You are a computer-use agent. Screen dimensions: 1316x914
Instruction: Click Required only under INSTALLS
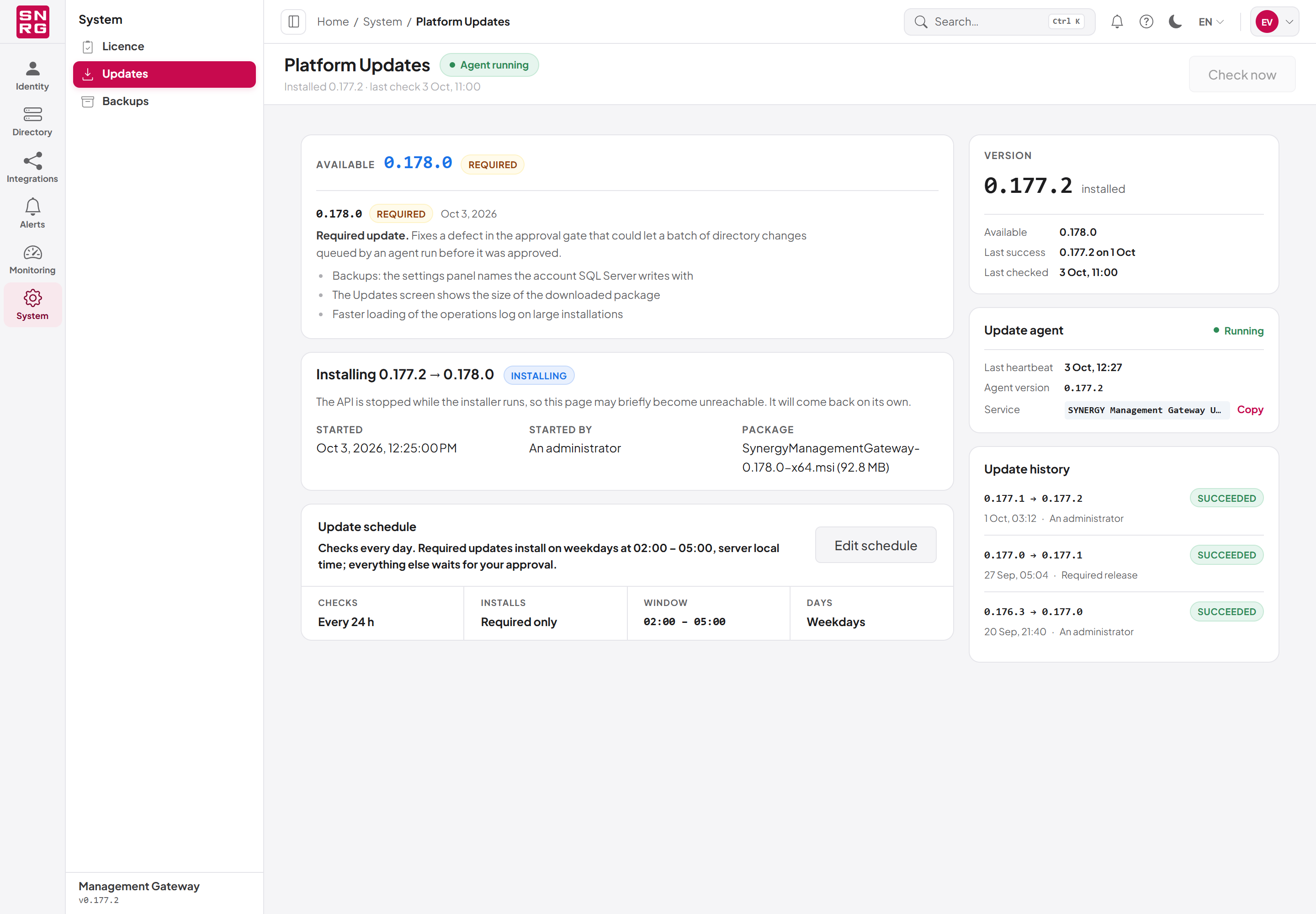pyautogui.click(x=518, y=622)
